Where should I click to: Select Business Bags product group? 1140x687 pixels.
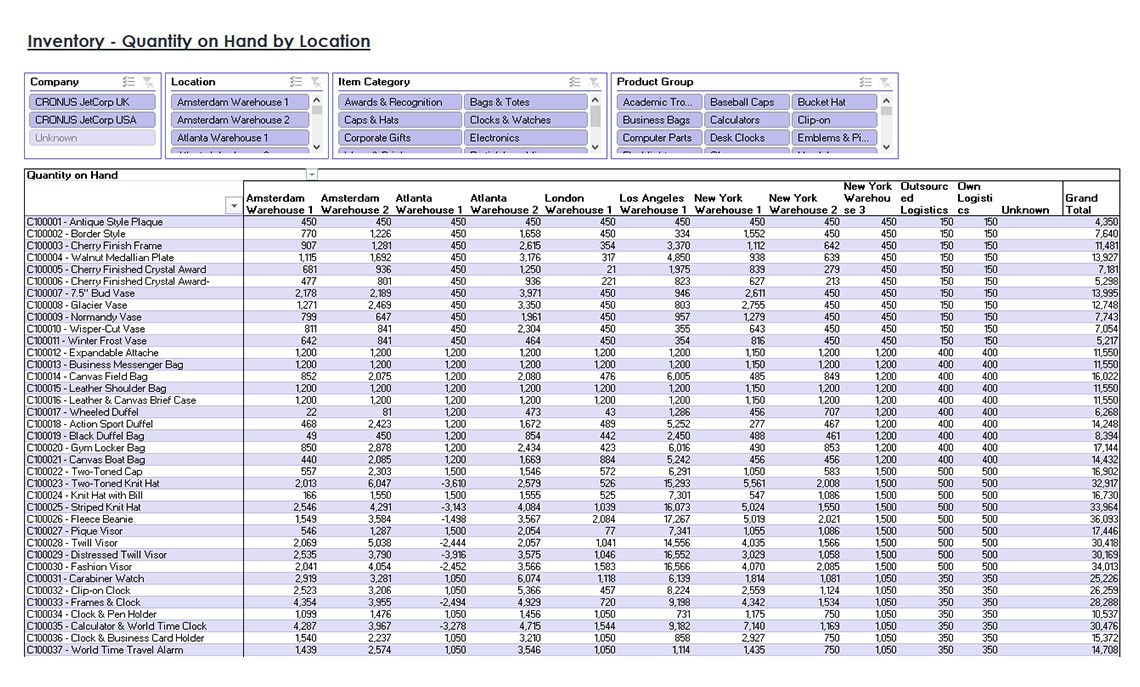660,120
